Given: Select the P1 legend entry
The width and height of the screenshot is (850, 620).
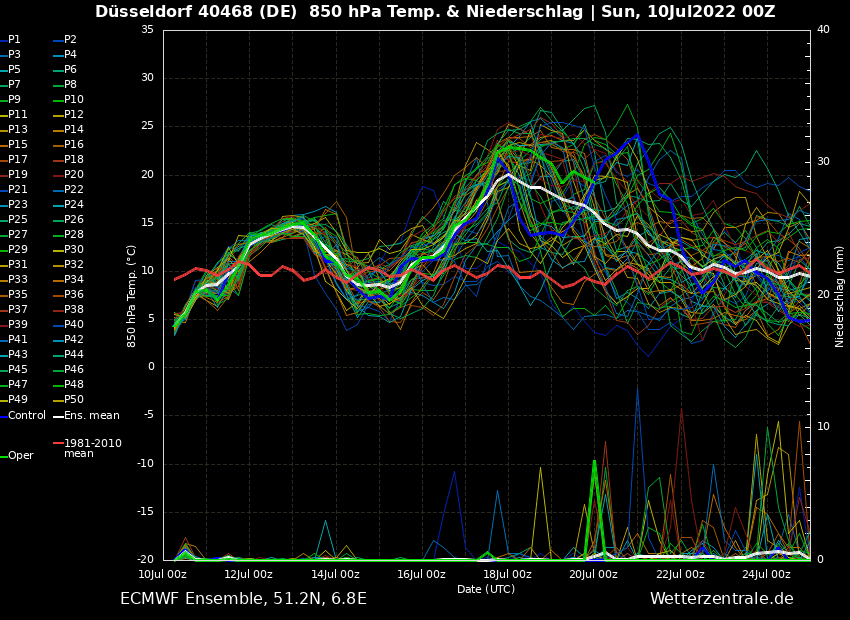Looking at the screenshot, I should 14,40.
